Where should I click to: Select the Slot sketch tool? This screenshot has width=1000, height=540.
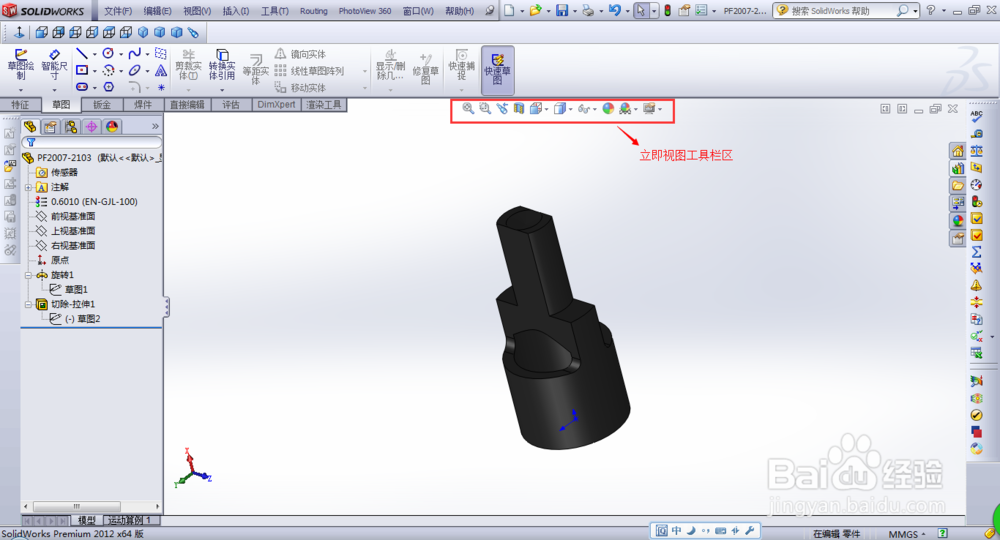pyautogui.click(x=82, y=87)
